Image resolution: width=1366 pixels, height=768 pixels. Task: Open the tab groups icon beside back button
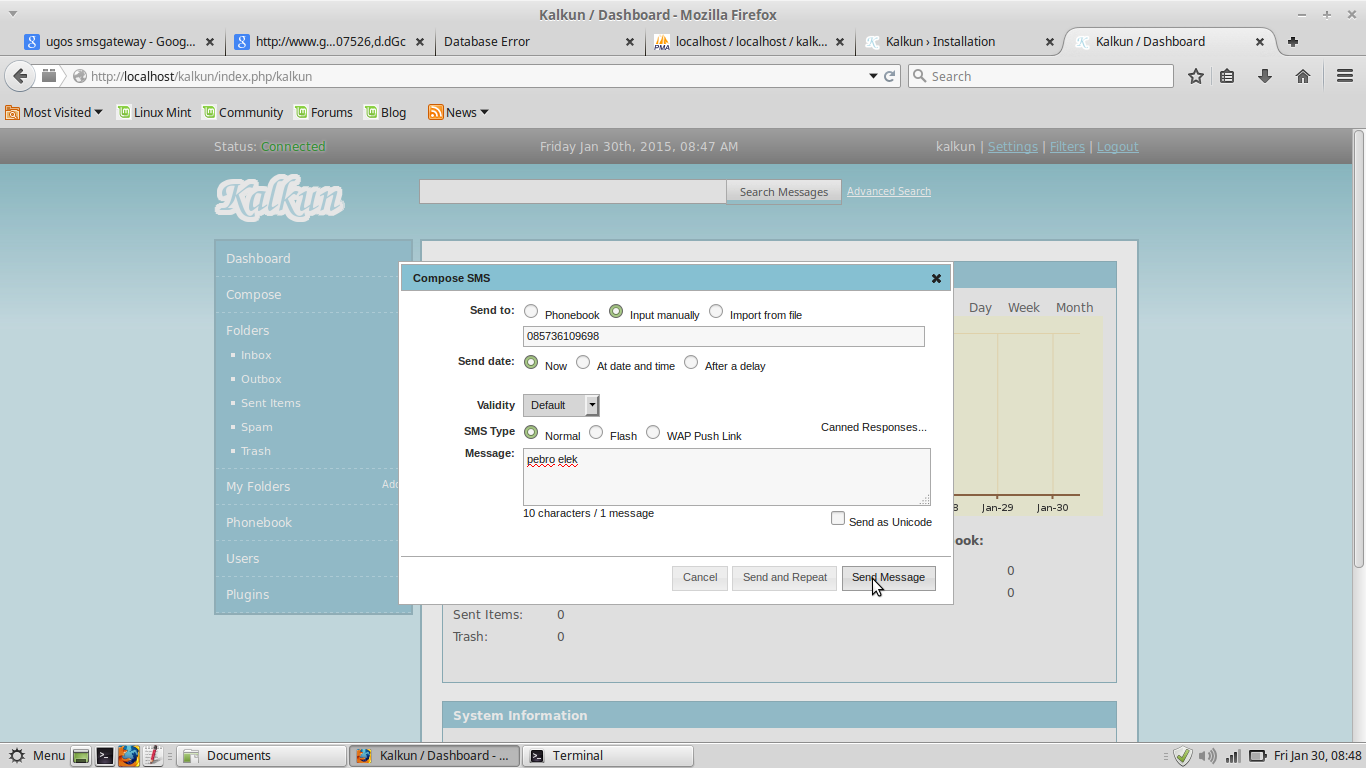click(48, 76)
